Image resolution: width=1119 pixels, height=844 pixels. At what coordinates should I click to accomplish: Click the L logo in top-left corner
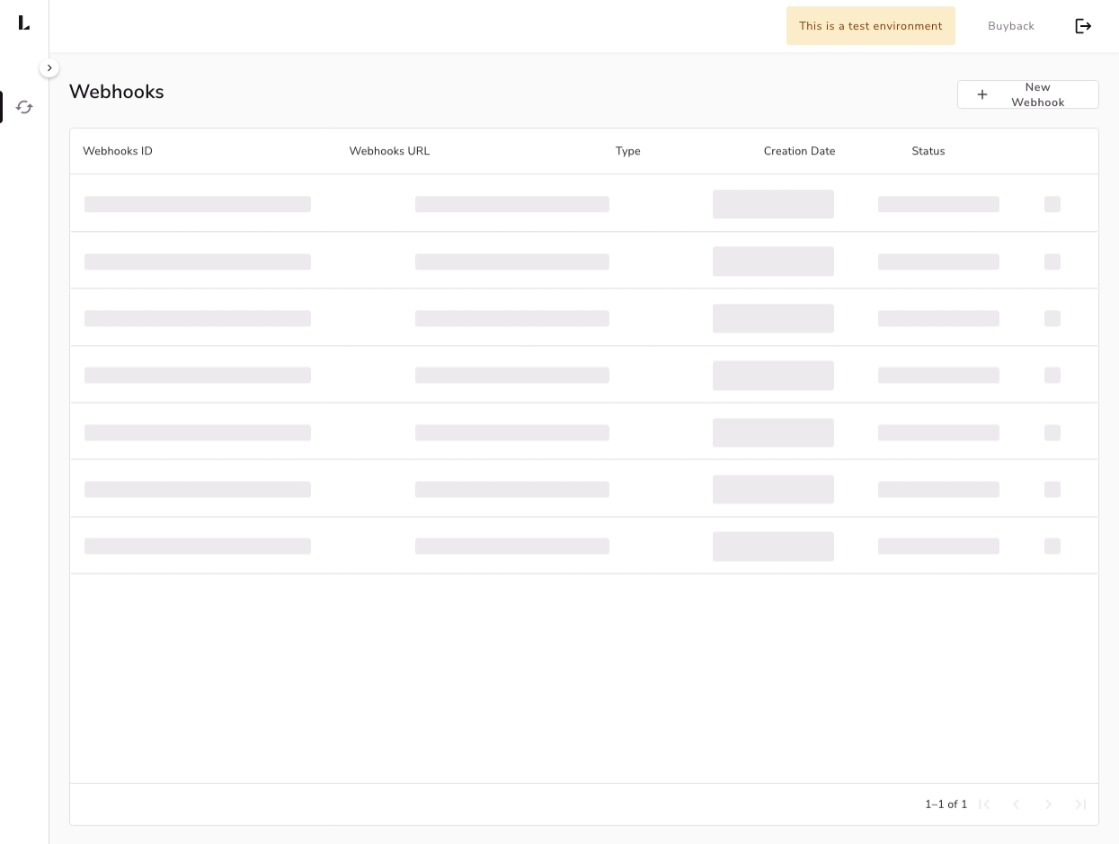click(24, 24)
